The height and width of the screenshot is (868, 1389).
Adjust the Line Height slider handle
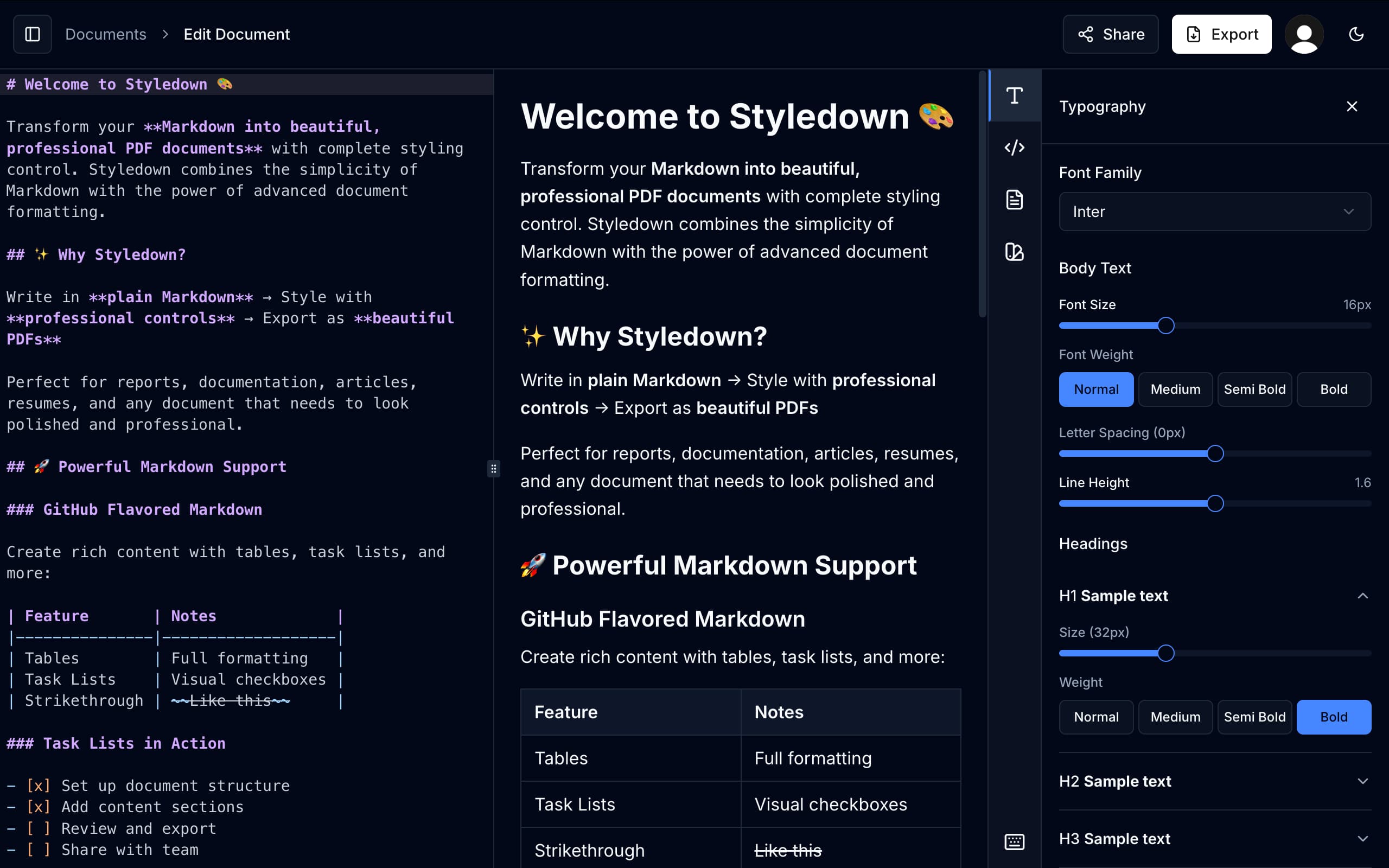tap(1214, 503)
